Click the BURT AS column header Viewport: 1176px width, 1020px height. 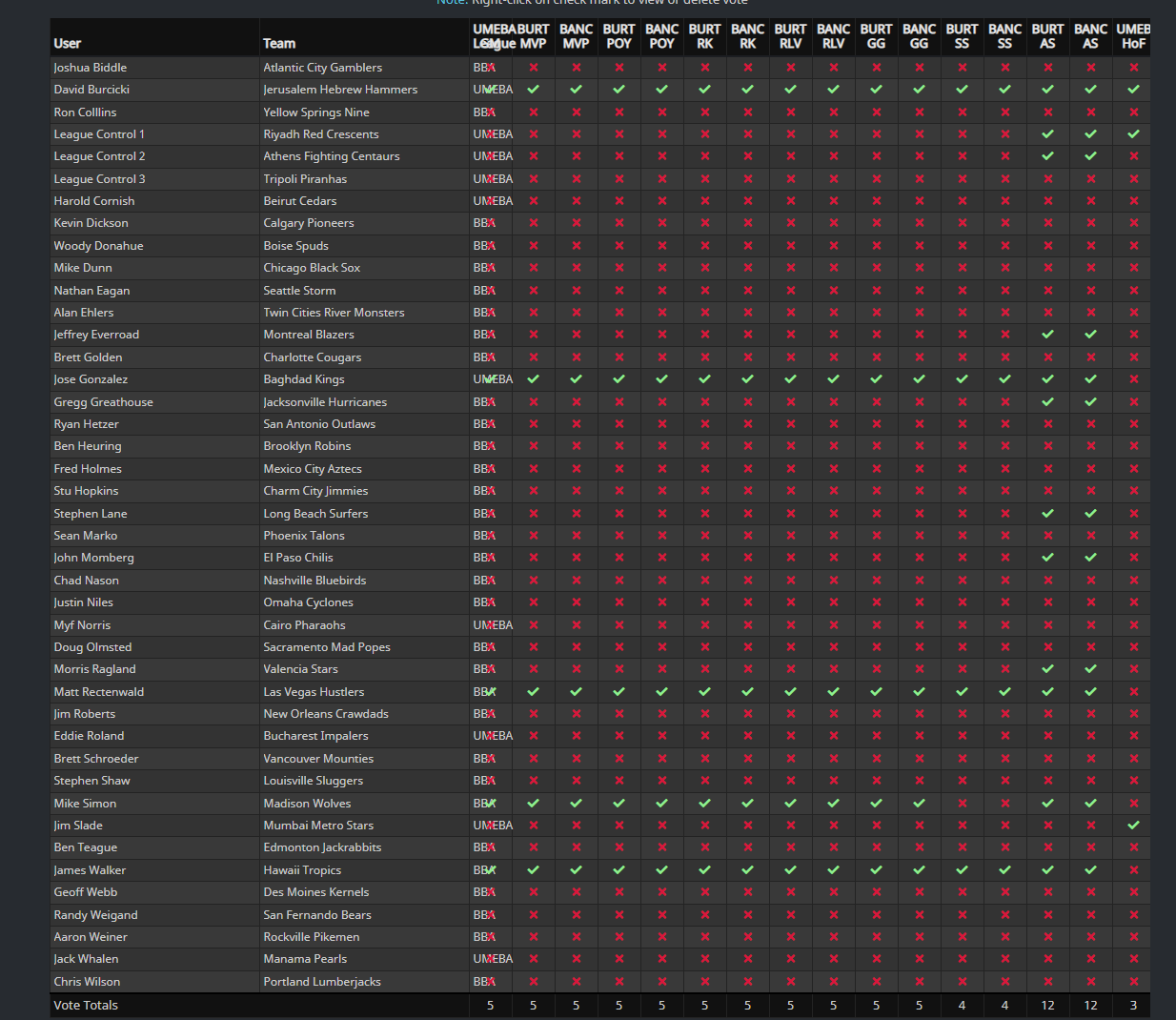1047,36
